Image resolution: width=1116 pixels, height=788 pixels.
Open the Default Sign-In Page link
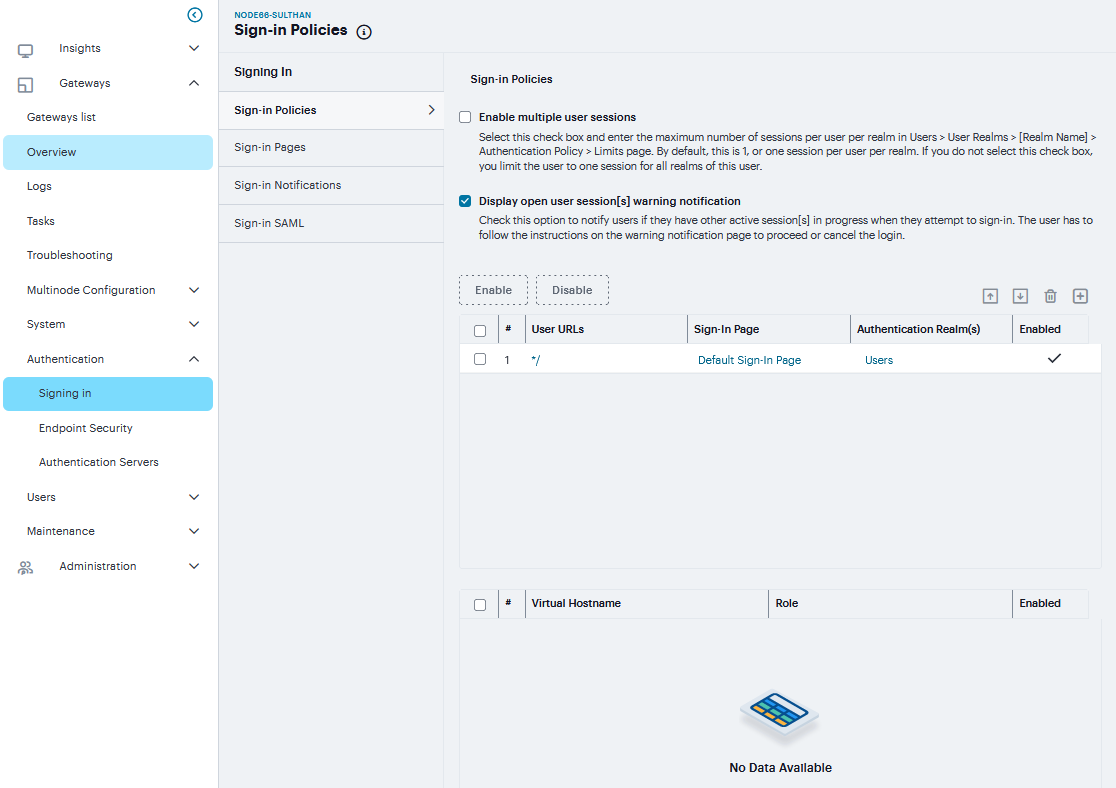click(749, 359)
